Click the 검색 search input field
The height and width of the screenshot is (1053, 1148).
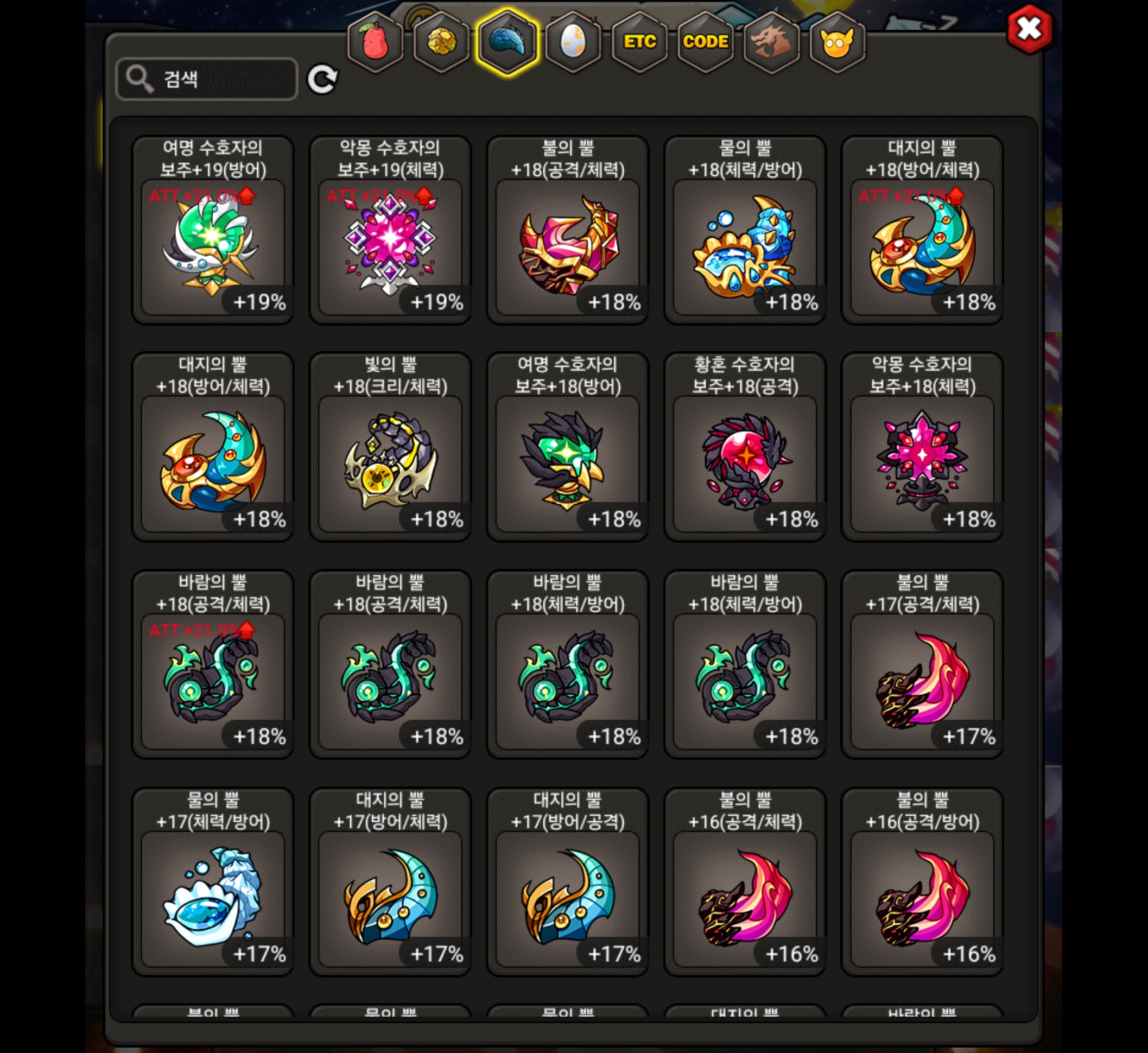click(207, 79)
